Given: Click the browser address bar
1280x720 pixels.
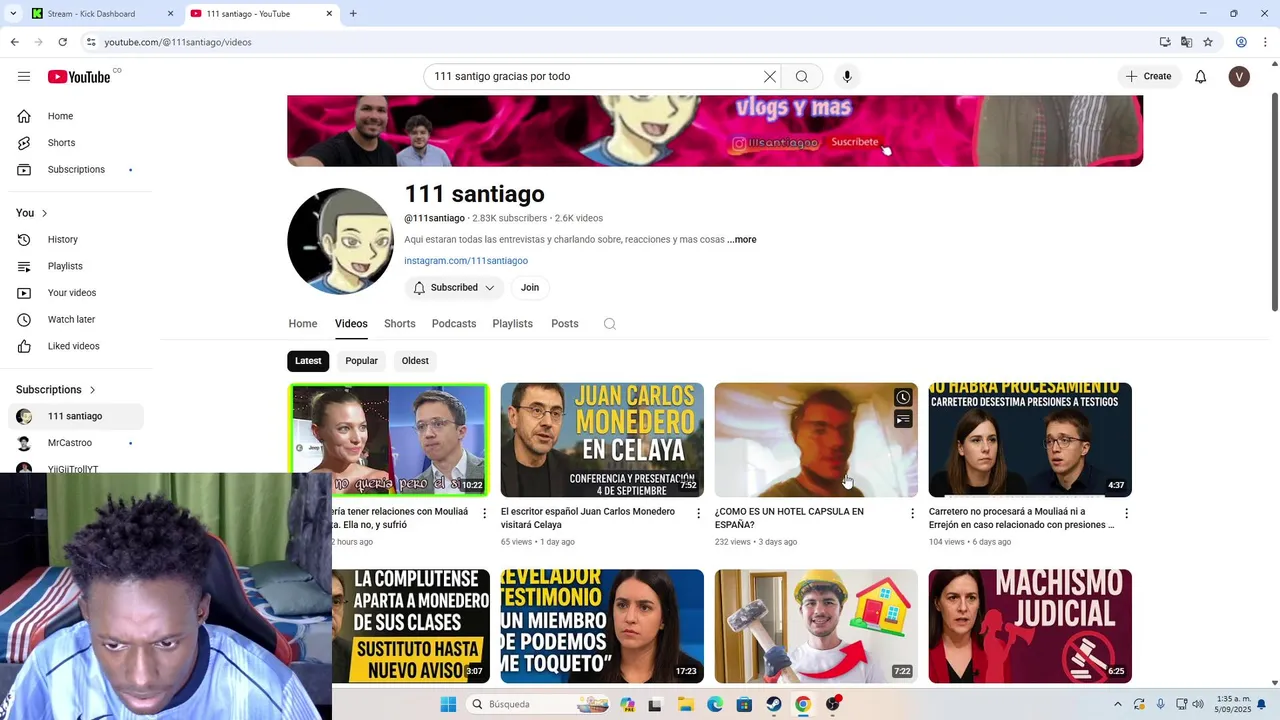Looking at the screenshot, I should point(620,42).
